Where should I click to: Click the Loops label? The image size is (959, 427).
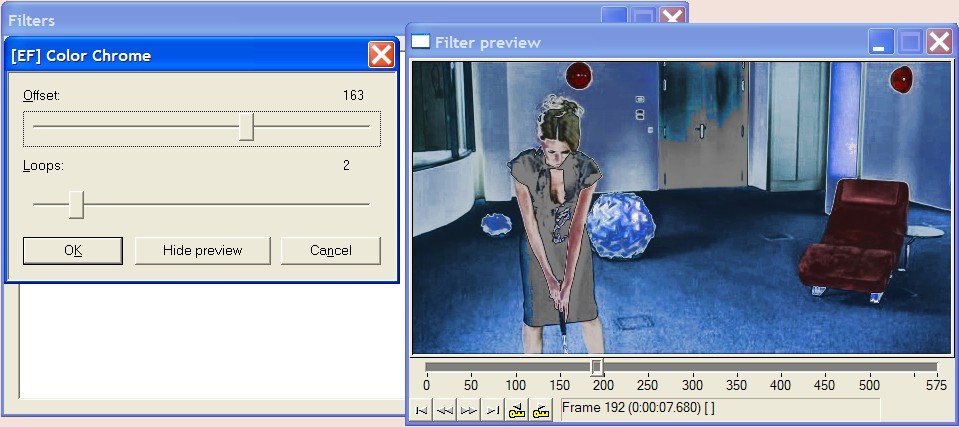tap(43, 166)
